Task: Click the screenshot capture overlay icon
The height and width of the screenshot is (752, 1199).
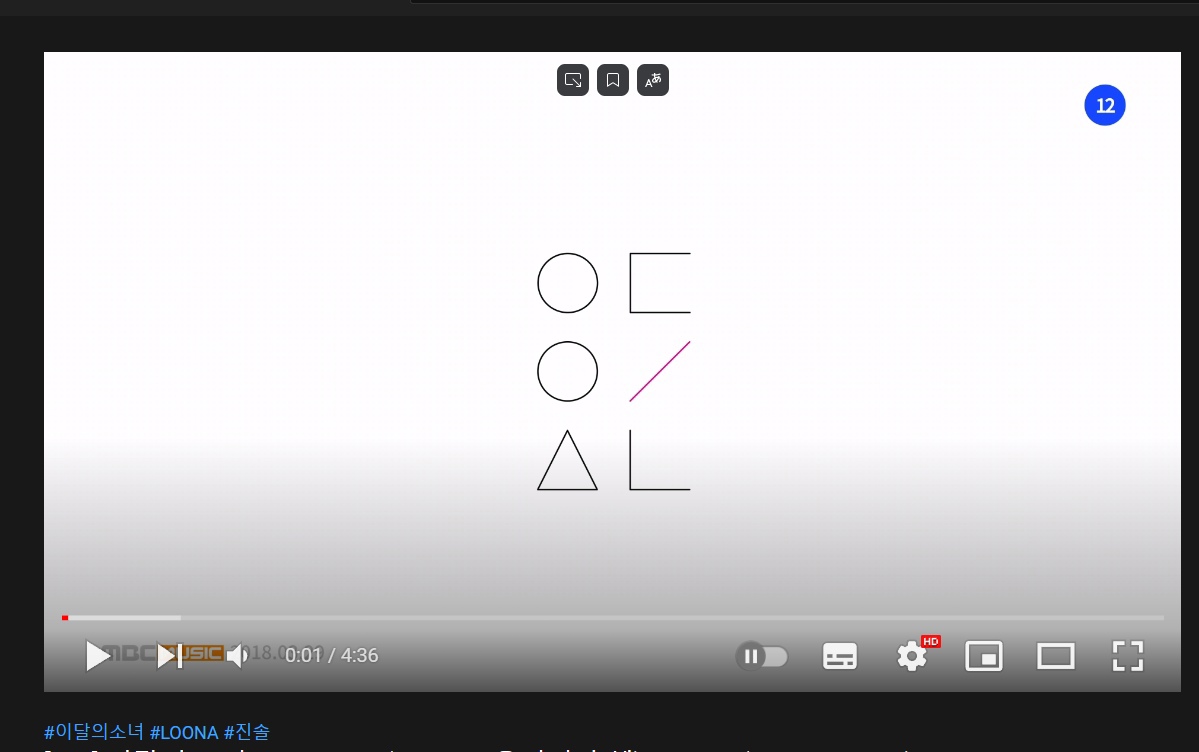Action: pos(573,80)
